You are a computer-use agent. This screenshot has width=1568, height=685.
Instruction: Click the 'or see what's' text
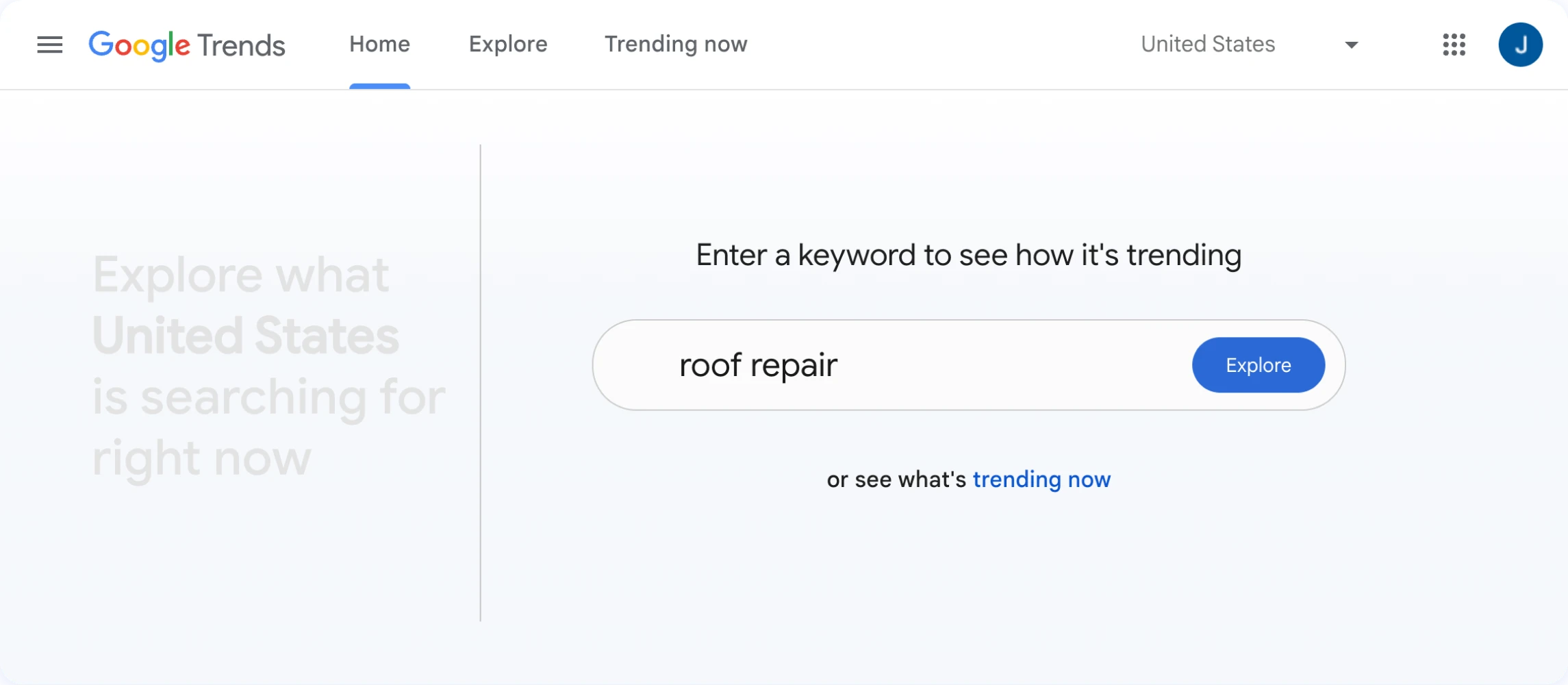point(896,480)
